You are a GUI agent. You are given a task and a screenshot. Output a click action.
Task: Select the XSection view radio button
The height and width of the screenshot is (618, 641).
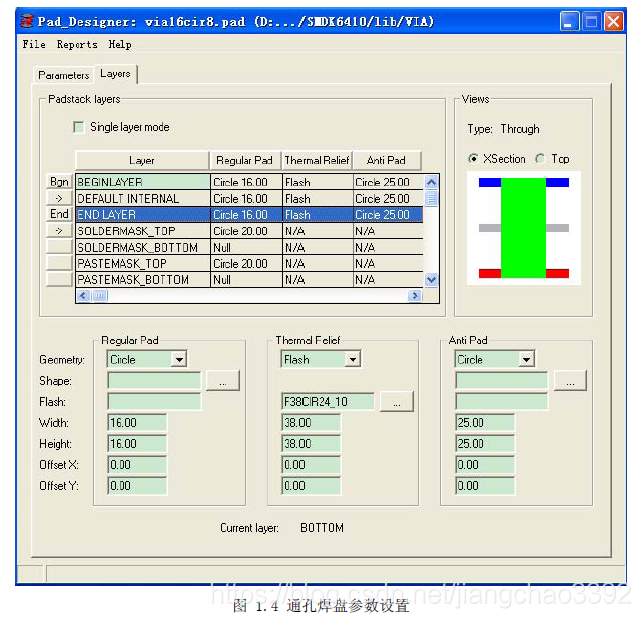tap(474, 159)
